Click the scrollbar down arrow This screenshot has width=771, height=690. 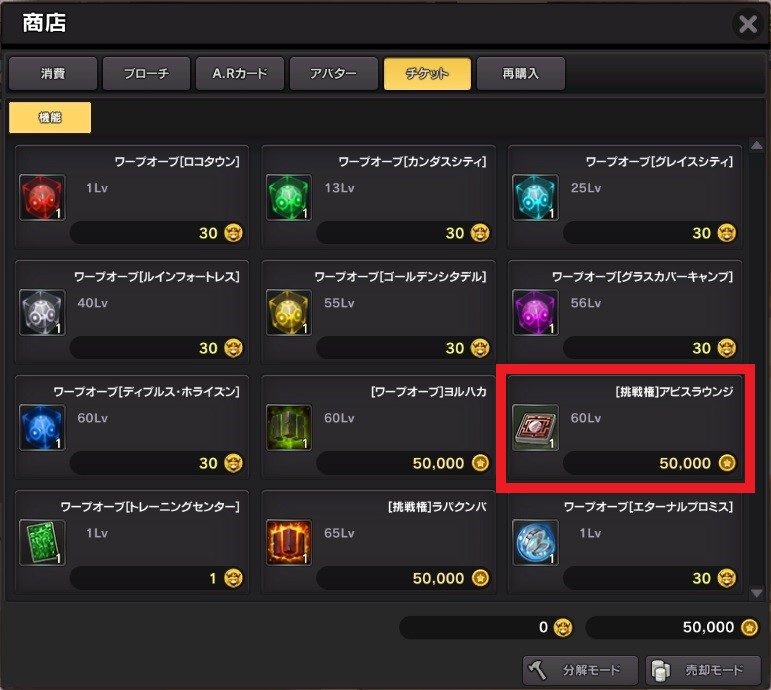point(756,593)
